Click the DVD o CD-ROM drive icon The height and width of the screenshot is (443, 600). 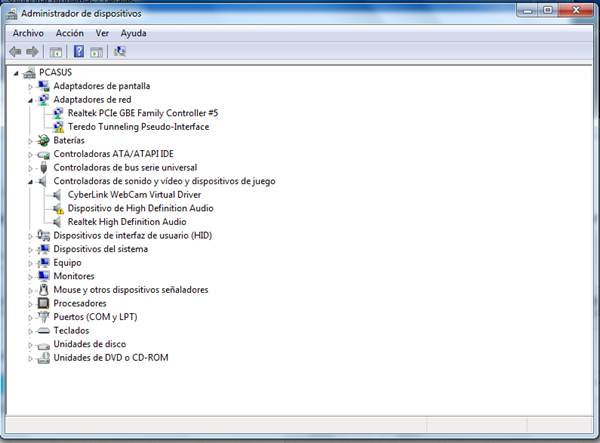tap(44, 358)
